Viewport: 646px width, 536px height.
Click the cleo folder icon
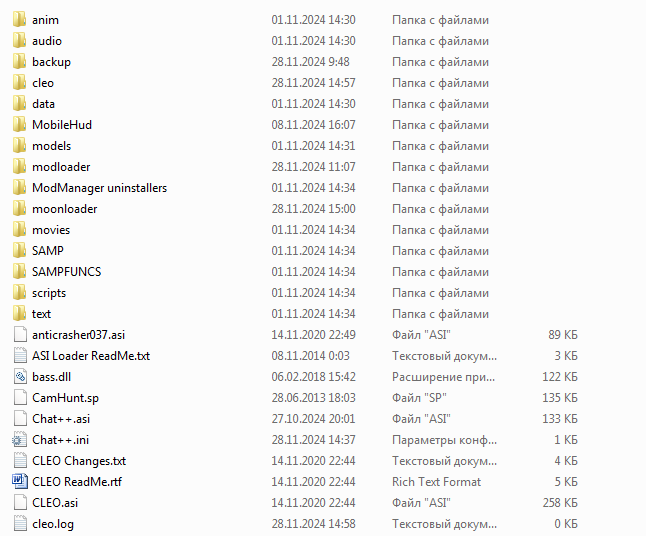point(19,83)
